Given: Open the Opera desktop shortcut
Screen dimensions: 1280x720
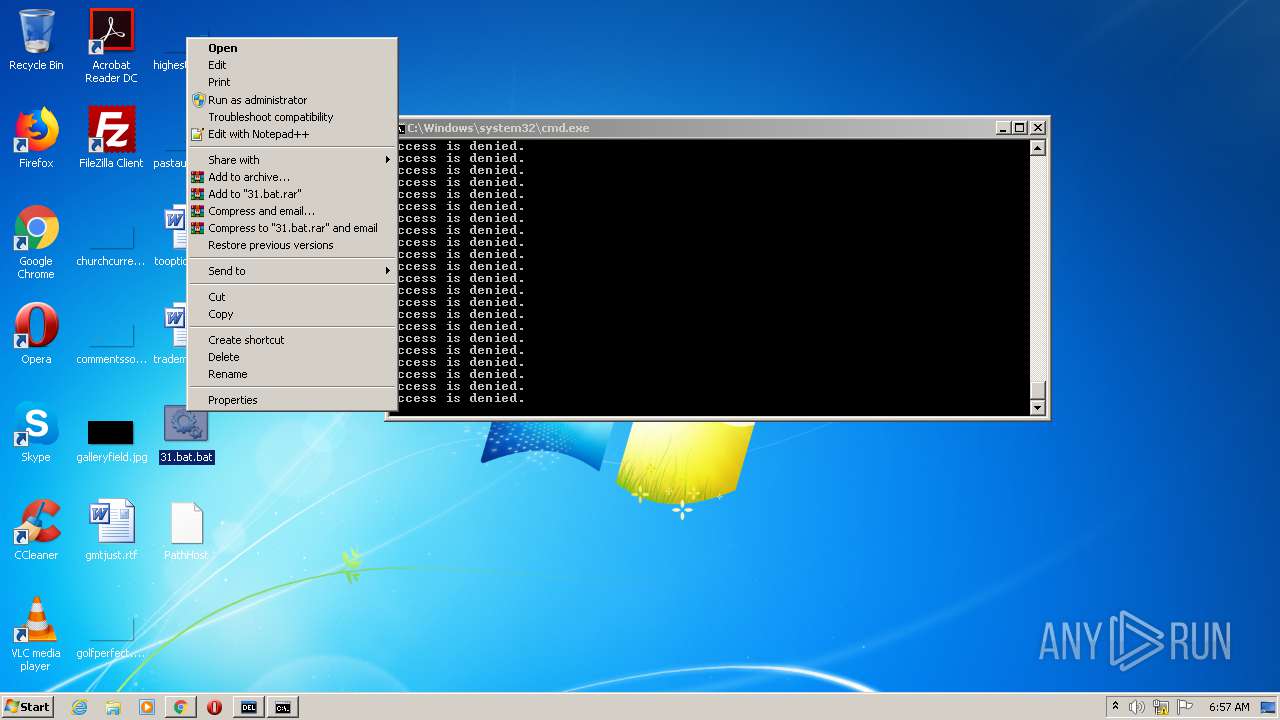Looking at the screenshot, I should click(x=36, y=334).
